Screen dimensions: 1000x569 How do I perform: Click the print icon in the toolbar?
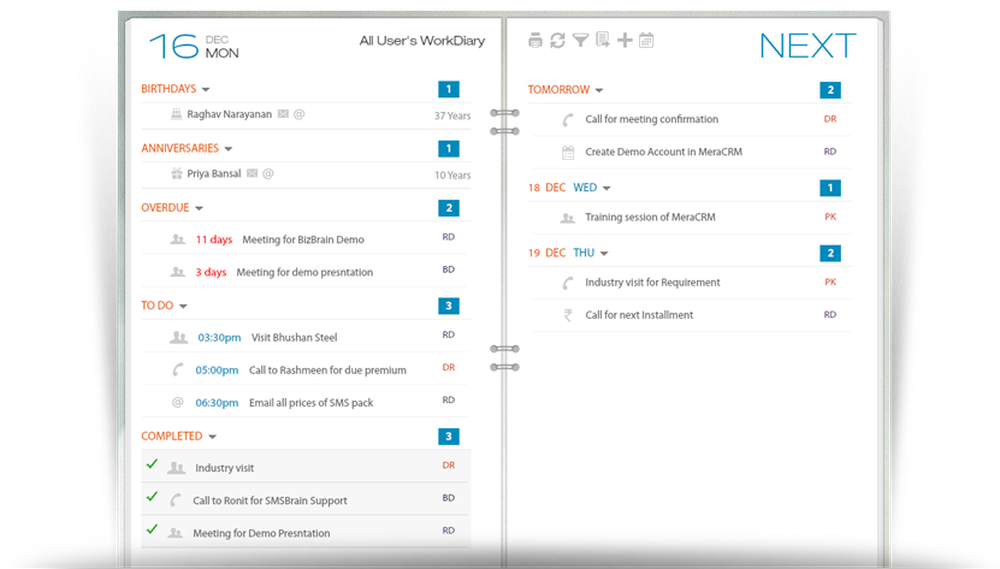(x=535, y=41)
